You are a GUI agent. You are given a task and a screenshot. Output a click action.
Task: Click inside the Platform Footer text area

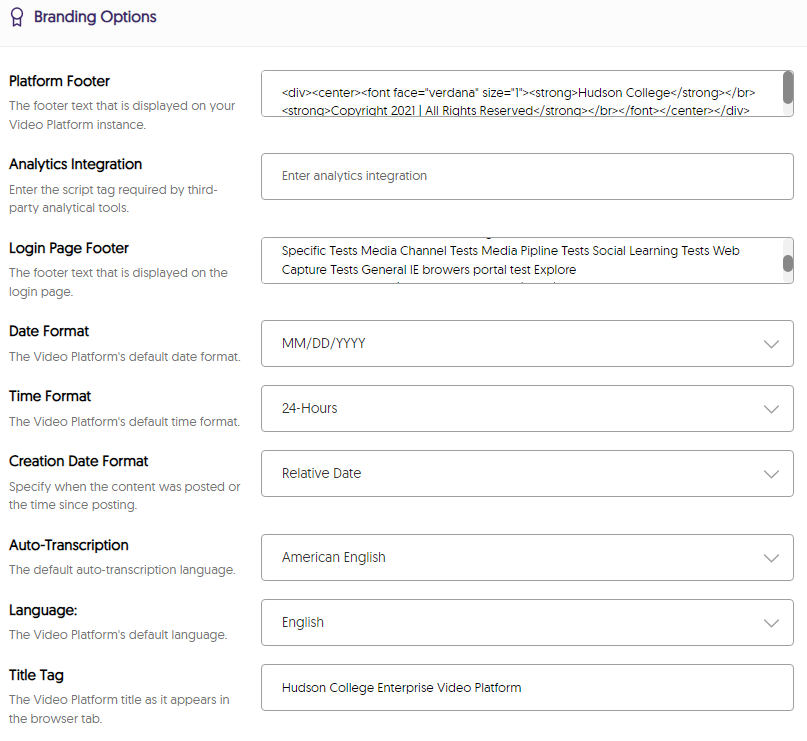520,94
